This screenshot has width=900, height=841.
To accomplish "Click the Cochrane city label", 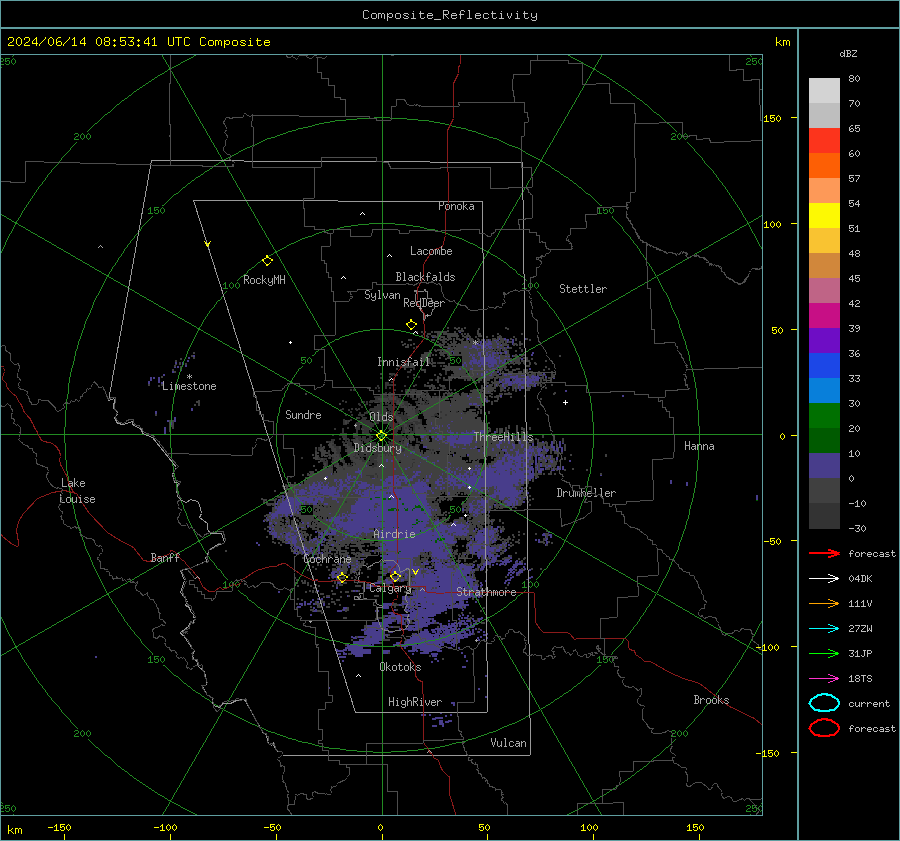I will tap(327, 559).
